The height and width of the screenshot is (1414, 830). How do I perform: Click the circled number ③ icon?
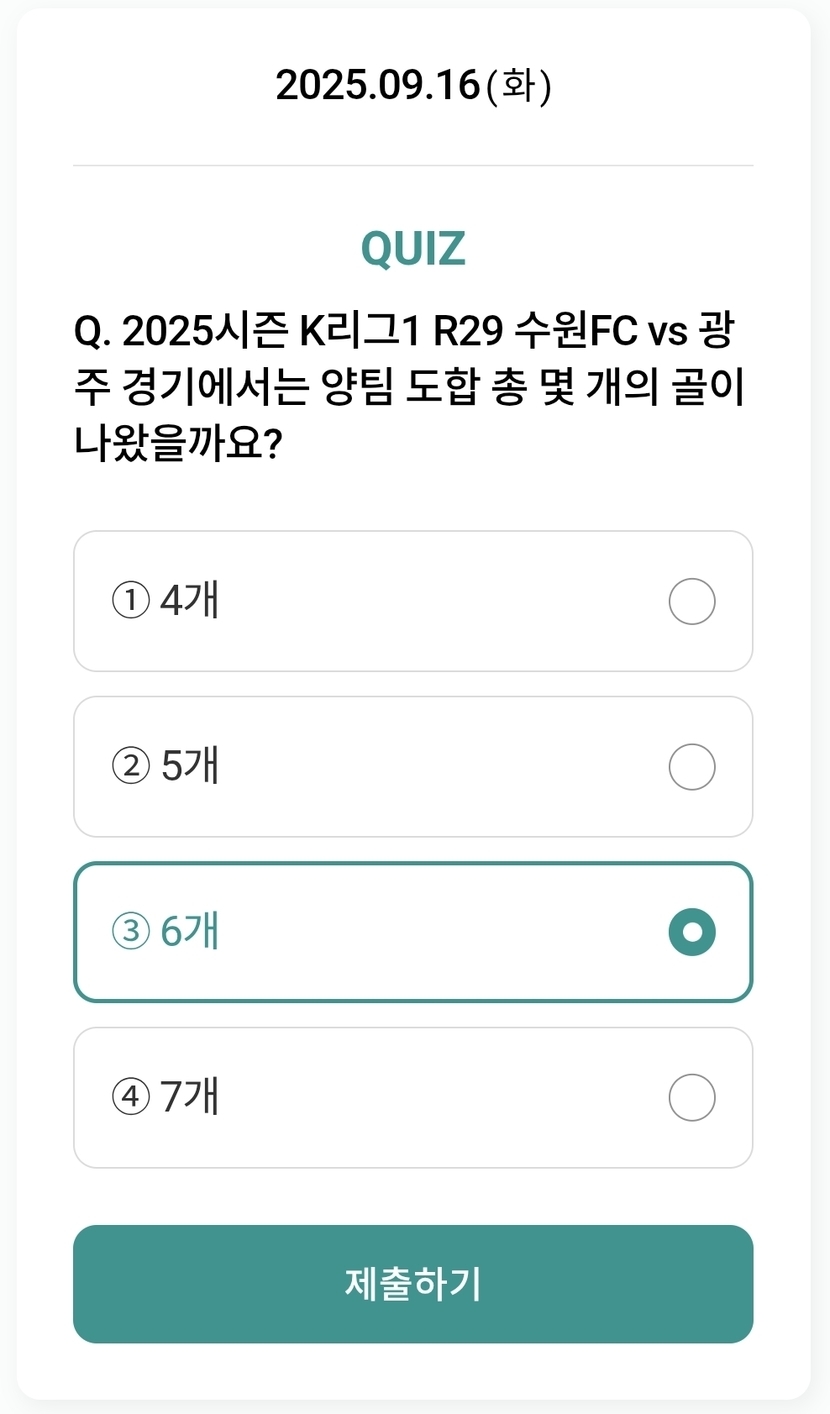pyautogui.click(x=130, y=933)
